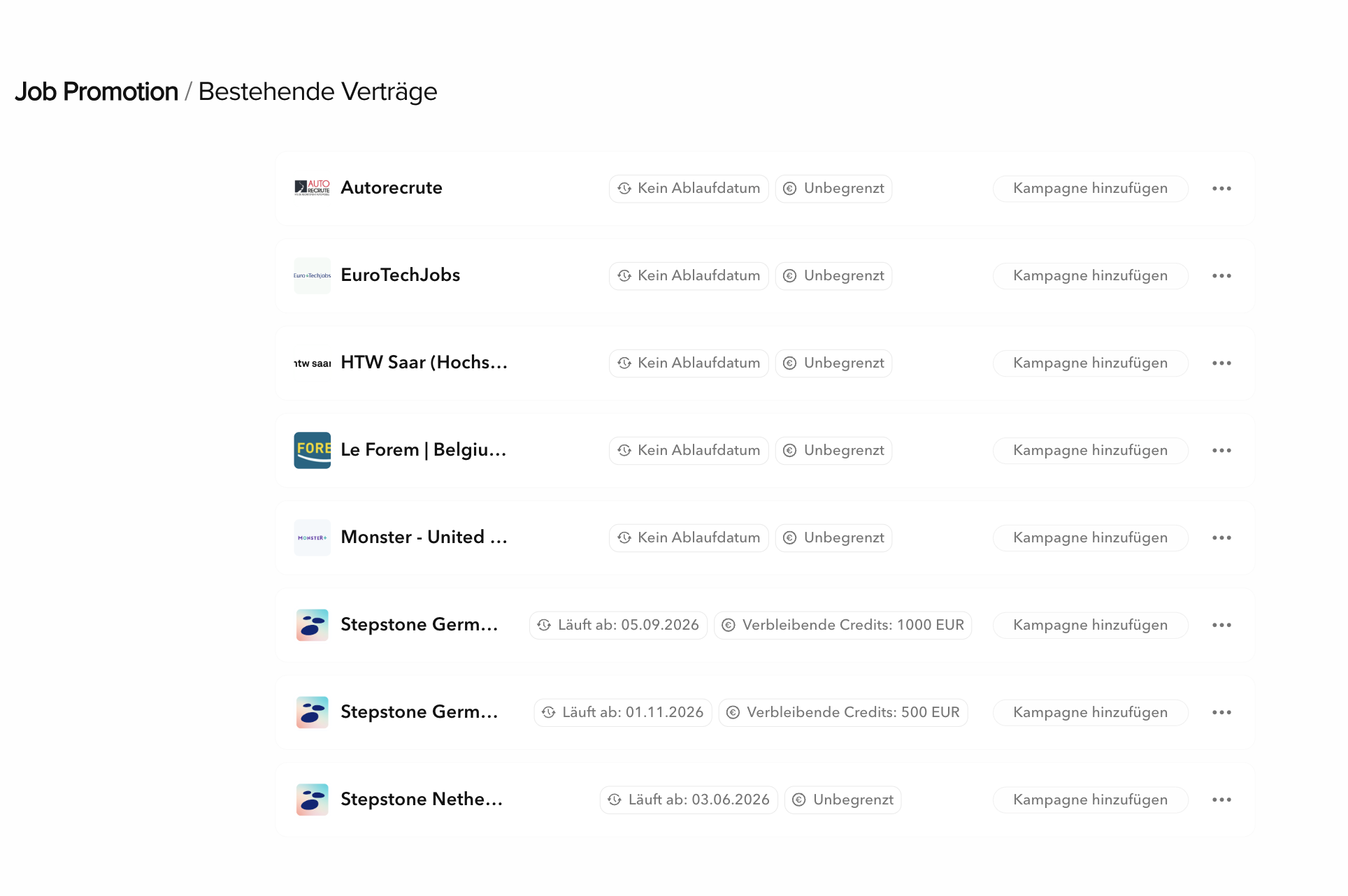Open the three-dot menu for EuroTechJobs

[1221, 276]
